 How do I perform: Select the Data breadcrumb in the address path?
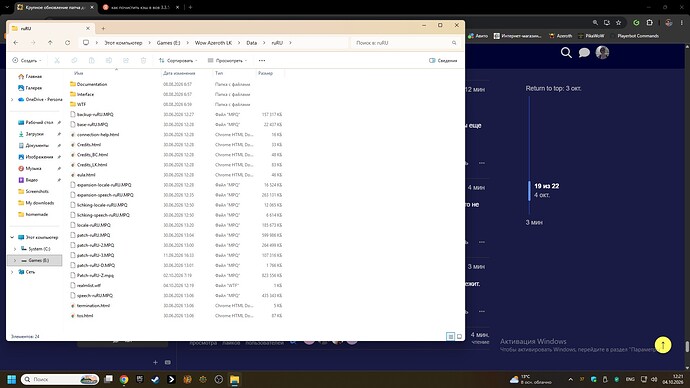(251, 43)
